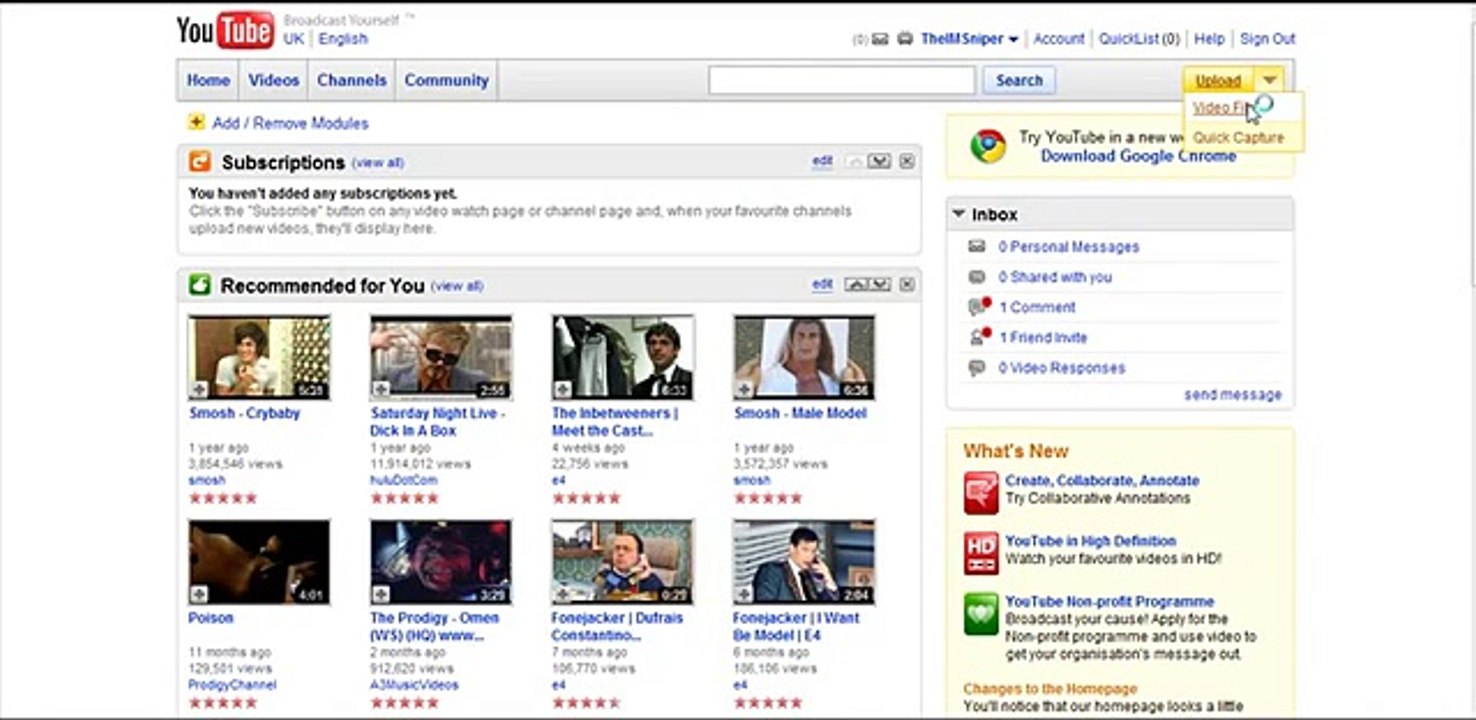Screen dimensions: 1476x720
Task: Click inside the search text field
Action: (x=842, y=80)
